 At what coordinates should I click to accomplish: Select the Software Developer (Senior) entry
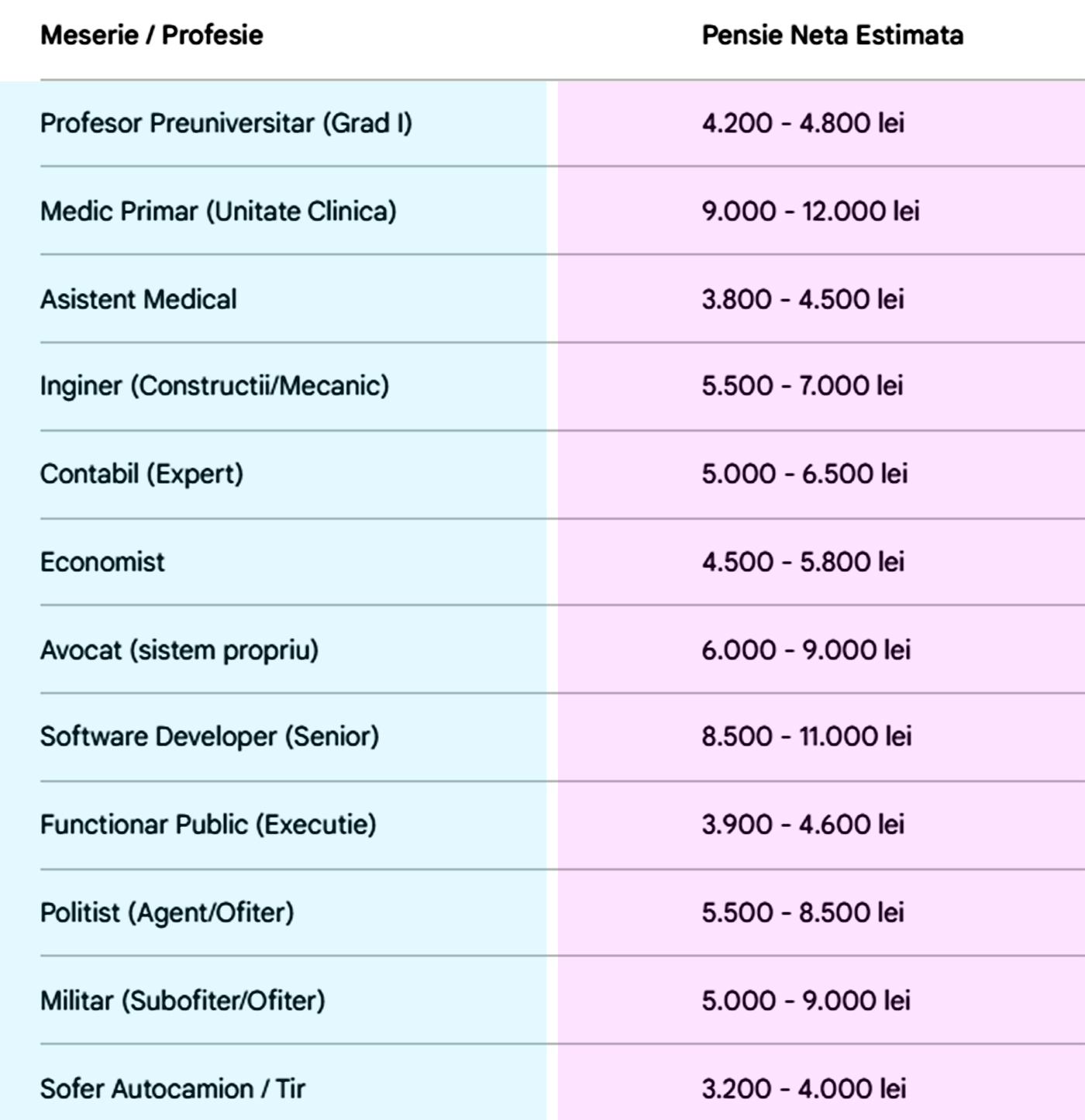click(x=209, y=736)
